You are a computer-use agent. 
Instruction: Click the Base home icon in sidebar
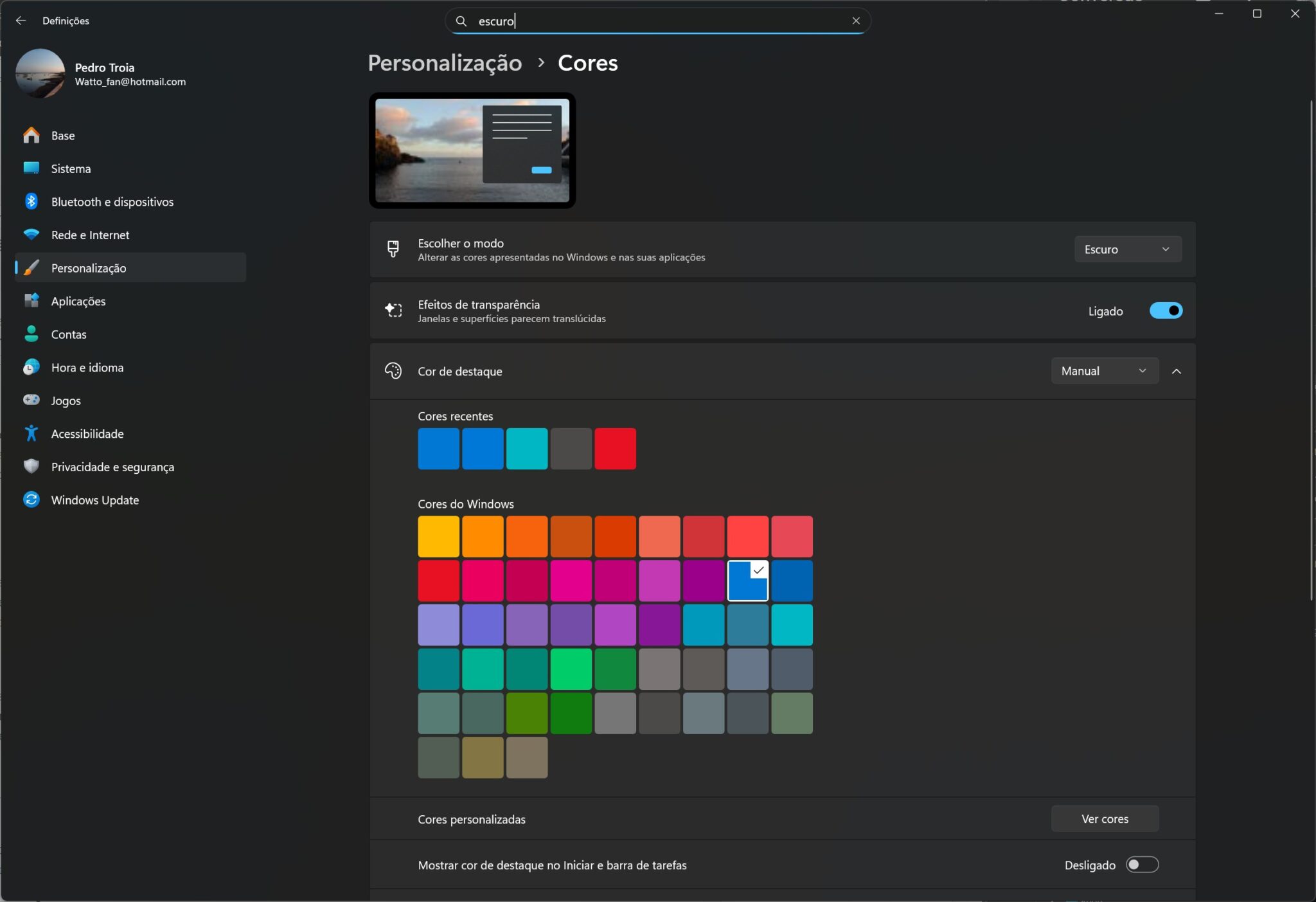tap(31, 135)
